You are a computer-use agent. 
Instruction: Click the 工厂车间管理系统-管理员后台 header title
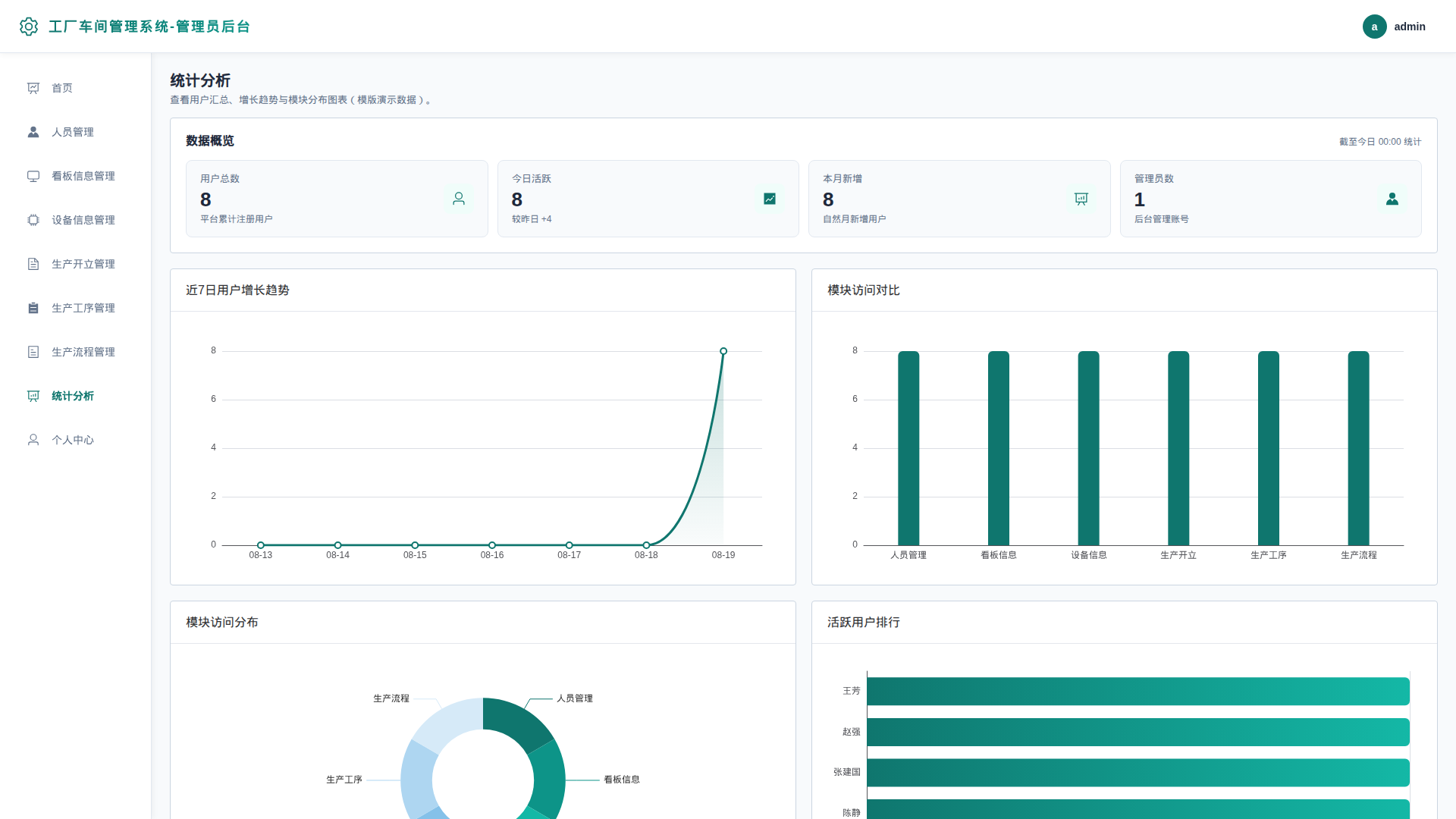[149, 27]
